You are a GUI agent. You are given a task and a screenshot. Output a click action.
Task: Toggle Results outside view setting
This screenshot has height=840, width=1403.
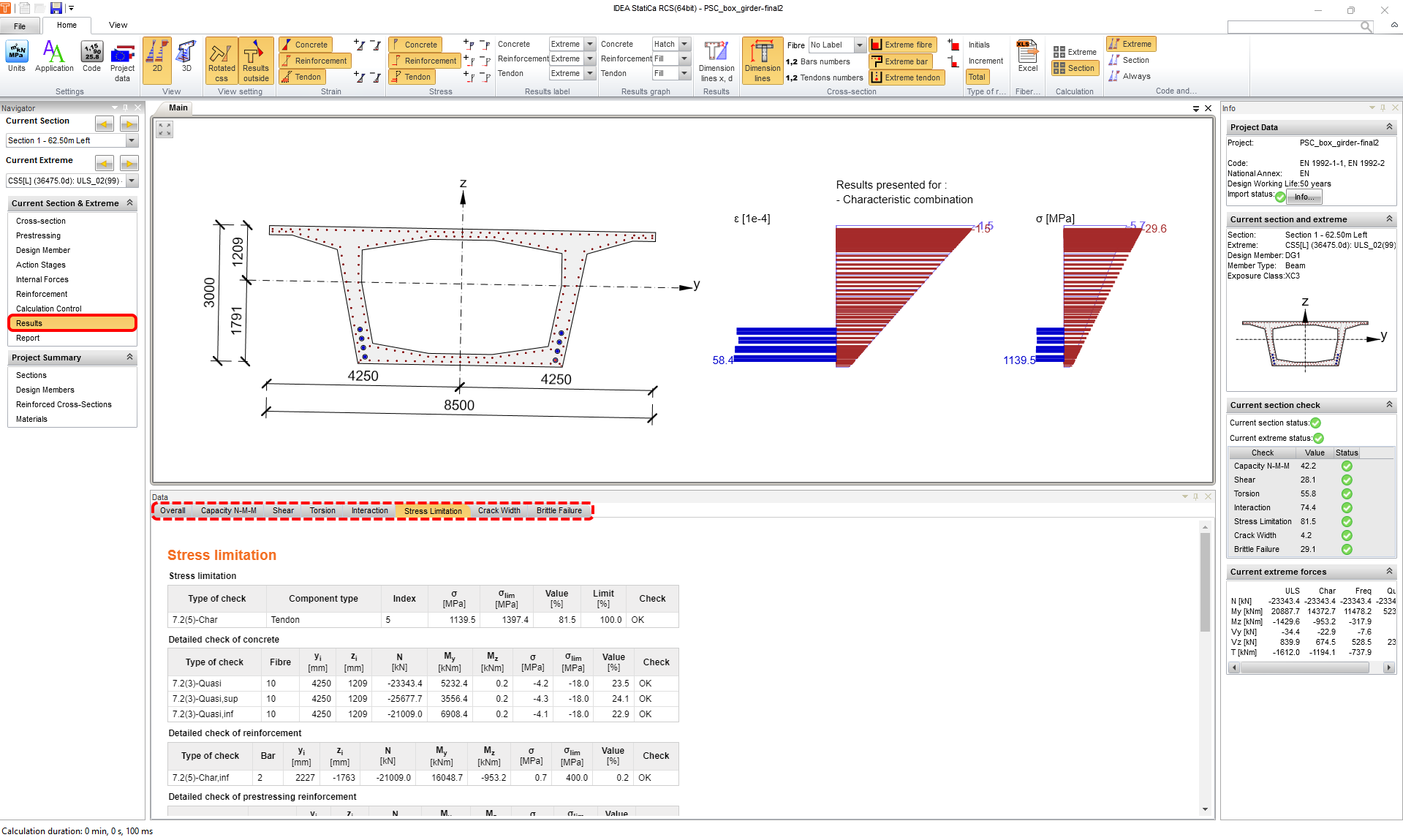point(256,61)
